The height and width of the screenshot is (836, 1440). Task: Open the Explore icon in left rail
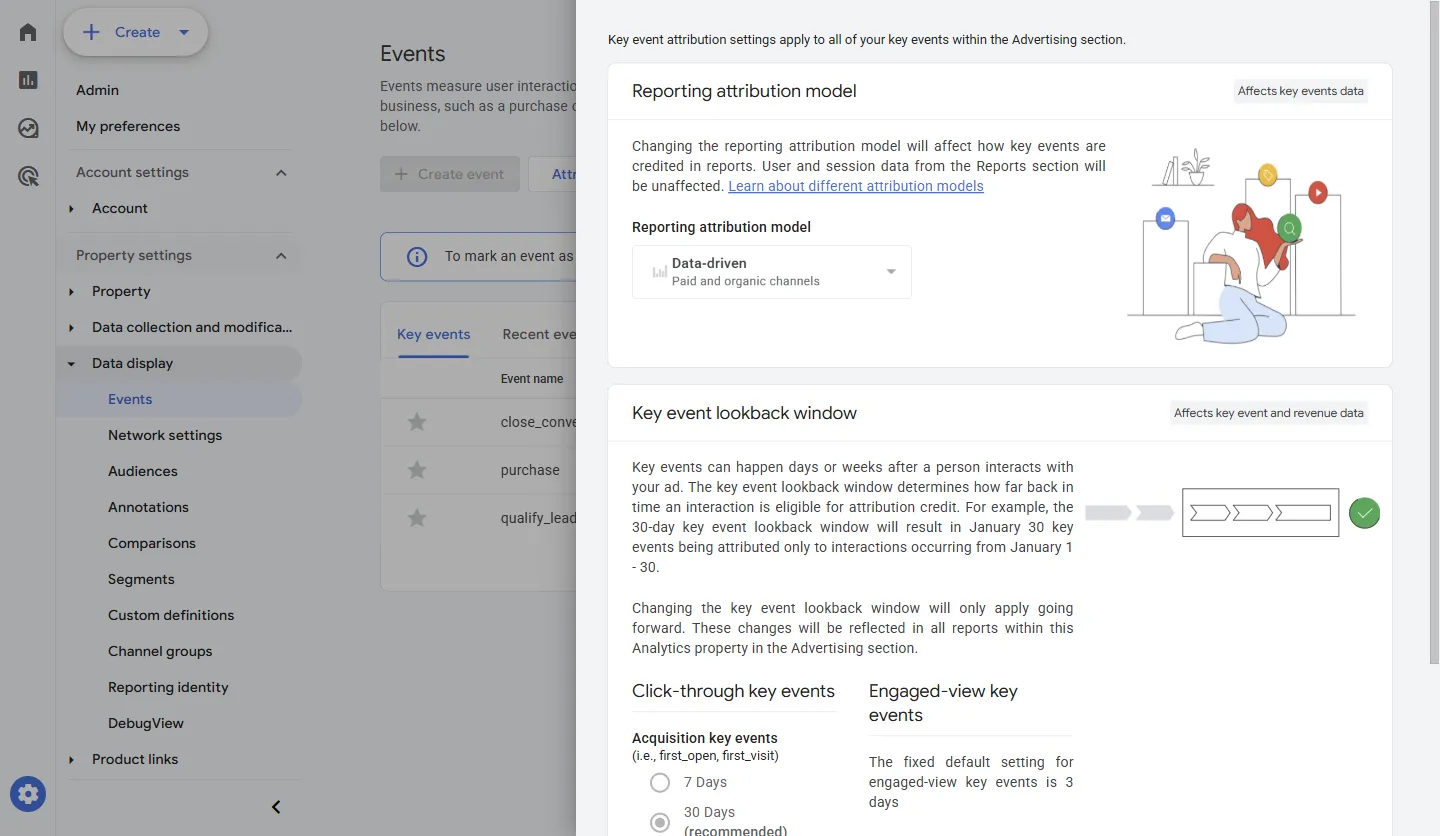click(x=28, y=128)
